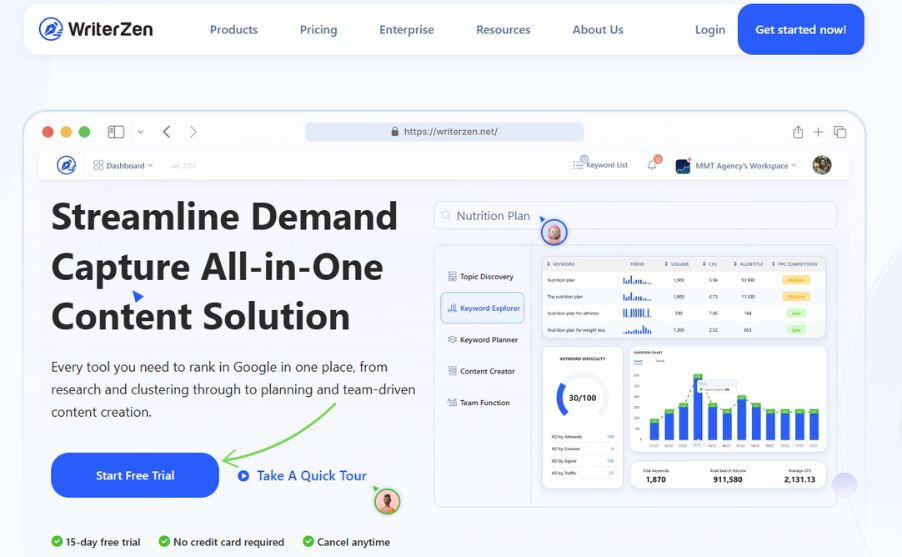Expand the Dashboard dropdown

click(124, 165)
